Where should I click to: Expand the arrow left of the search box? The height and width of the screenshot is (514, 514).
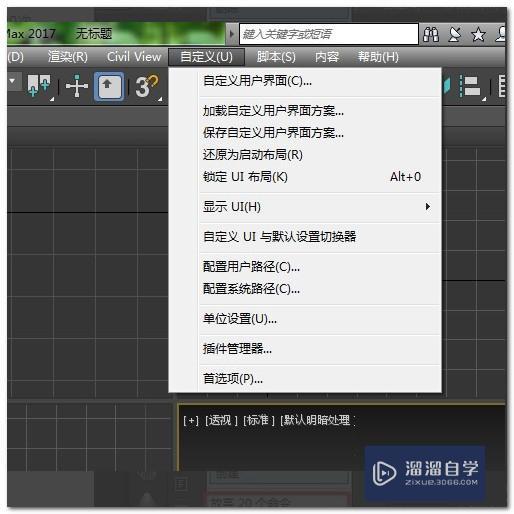(231, 34)
